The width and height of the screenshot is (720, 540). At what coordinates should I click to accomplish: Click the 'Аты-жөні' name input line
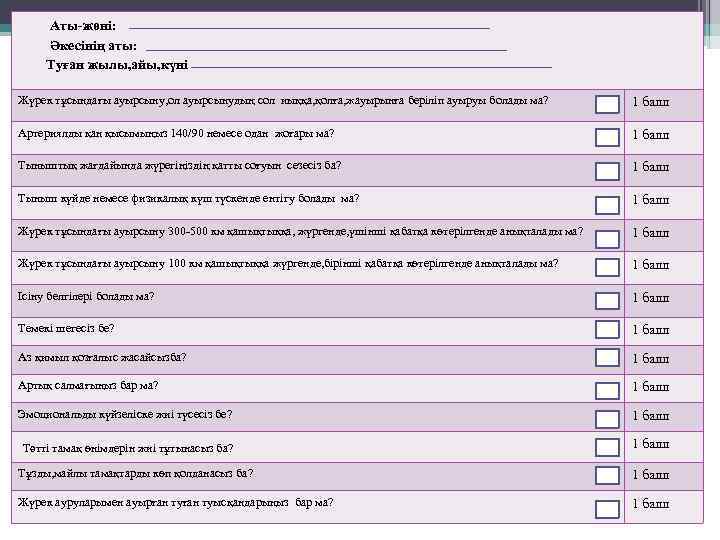(x=310, y=27)
